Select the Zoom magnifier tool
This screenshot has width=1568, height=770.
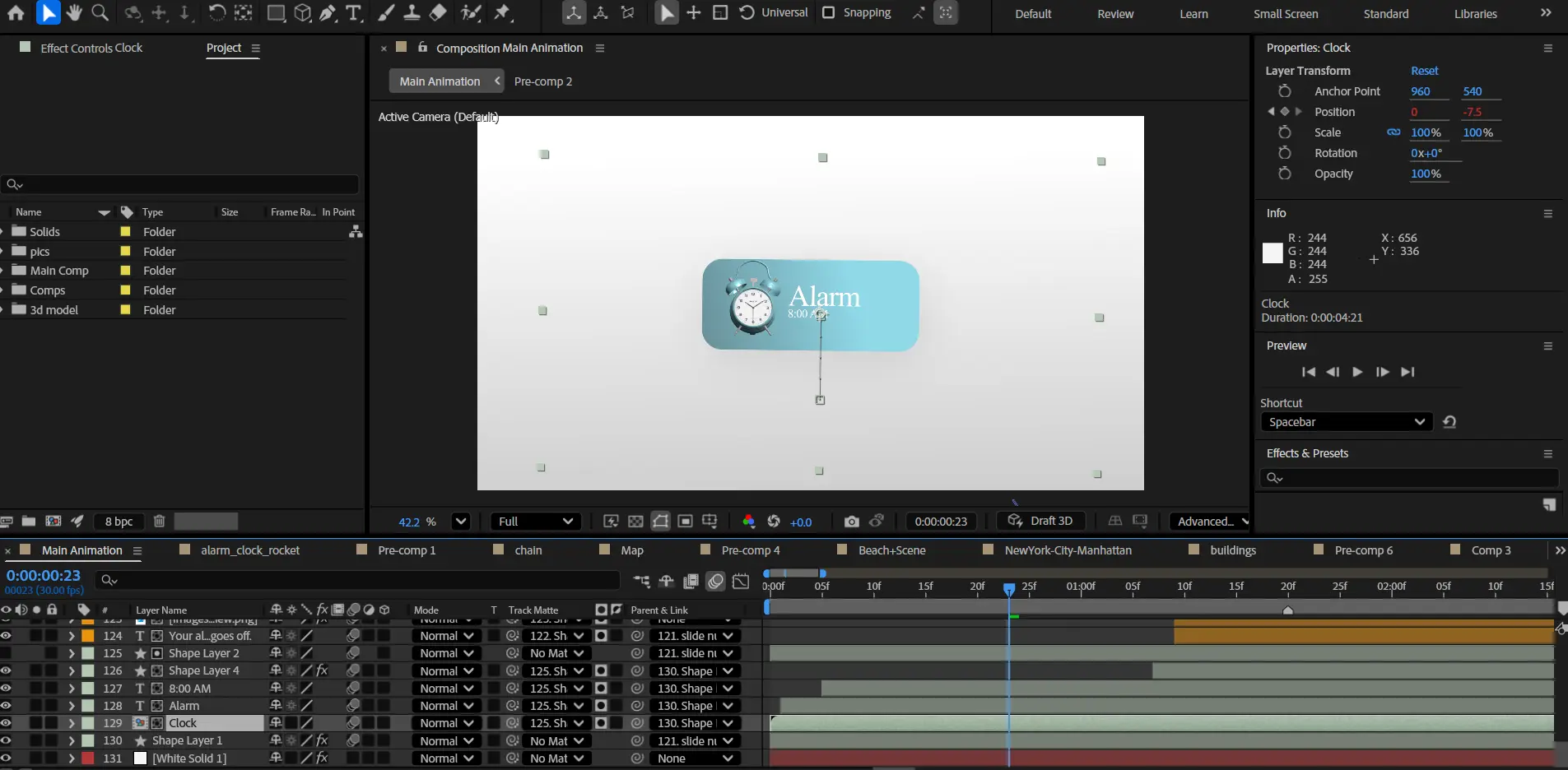(100, 13)
